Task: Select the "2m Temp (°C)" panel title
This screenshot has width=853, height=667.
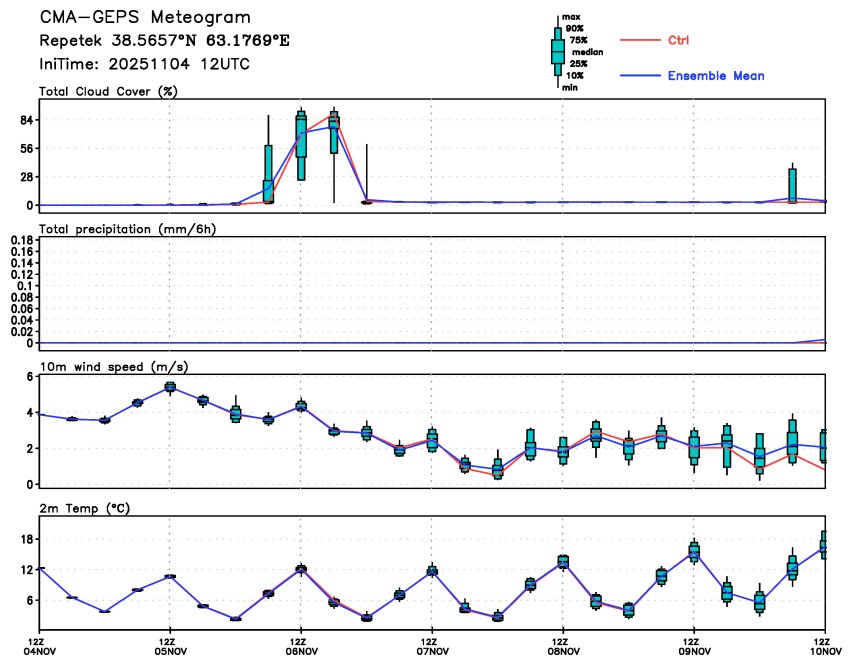Action: pyautogui.click(x=77, y=508)
